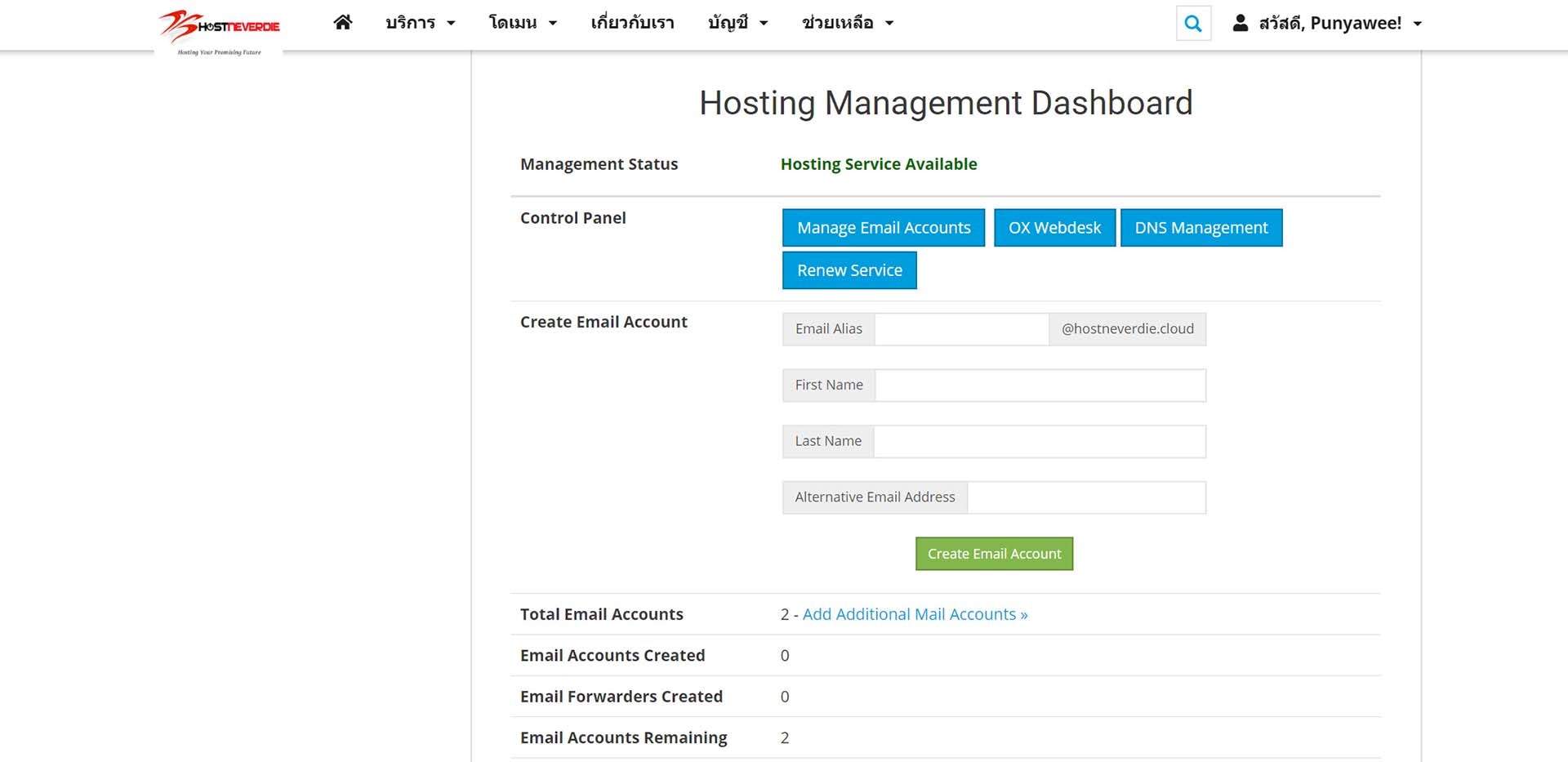
Task: Focus the Email Alias input field
Action: pyautogui.click(x=961, y=329)
